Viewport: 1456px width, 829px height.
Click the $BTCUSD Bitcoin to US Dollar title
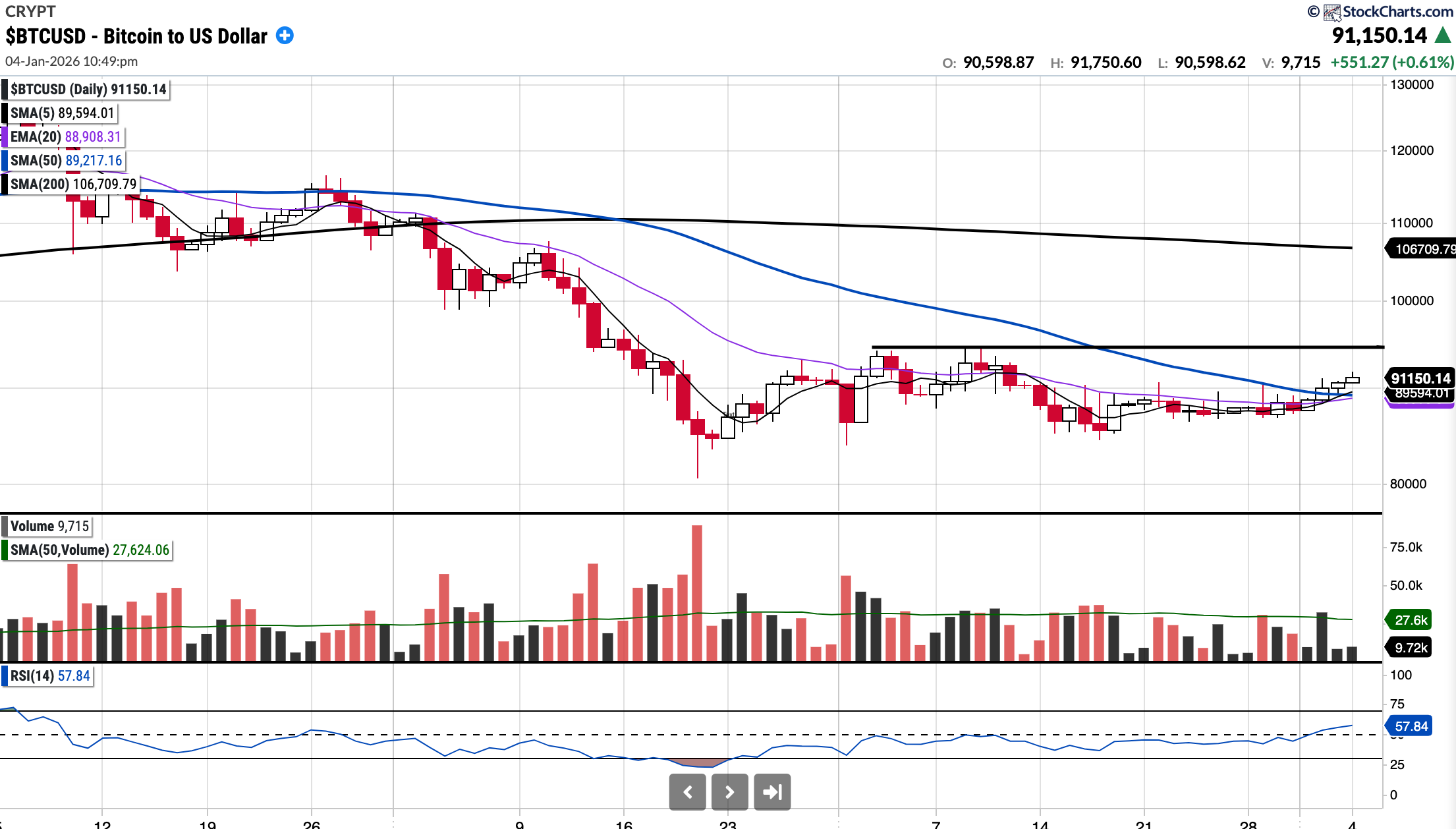[136, 36]
